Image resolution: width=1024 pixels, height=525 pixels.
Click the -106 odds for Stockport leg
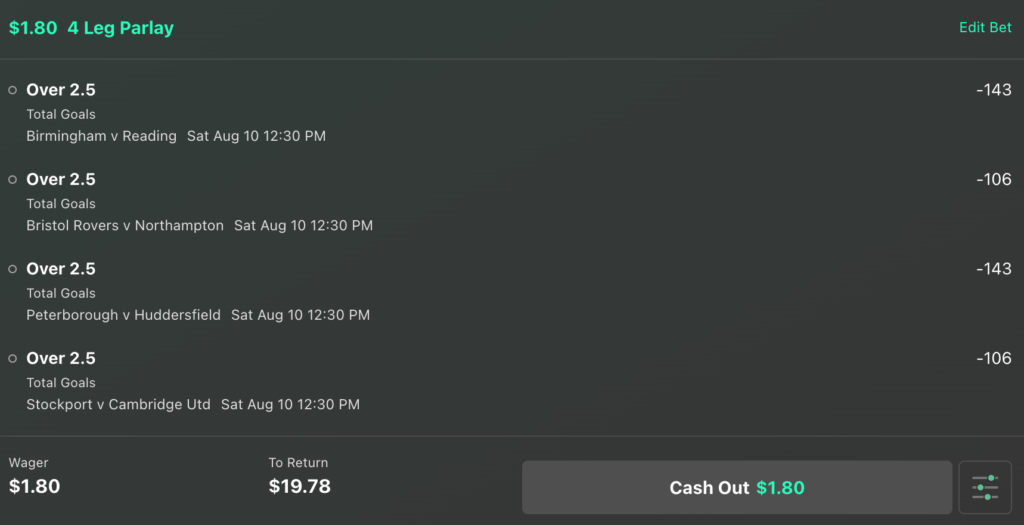tap(993, 358)
